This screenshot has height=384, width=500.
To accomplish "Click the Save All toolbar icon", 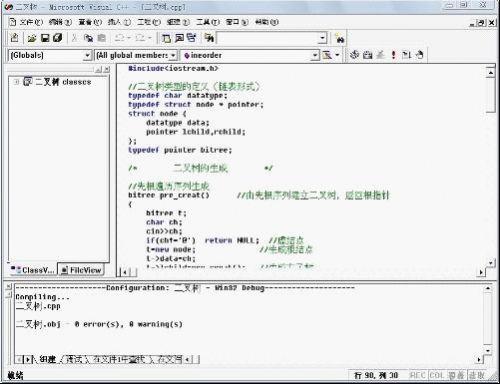I will [57, 38].
